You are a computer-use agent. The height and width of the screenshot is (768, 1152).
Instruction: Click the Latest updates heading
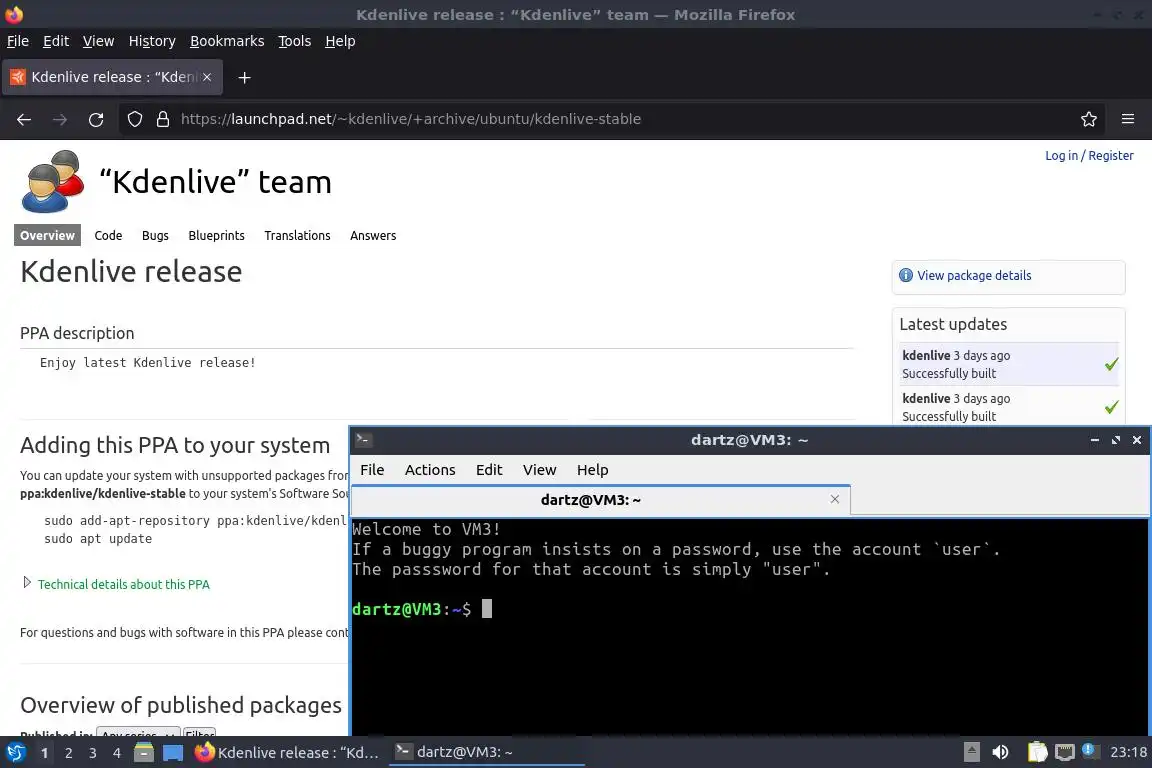click(953, 324)
